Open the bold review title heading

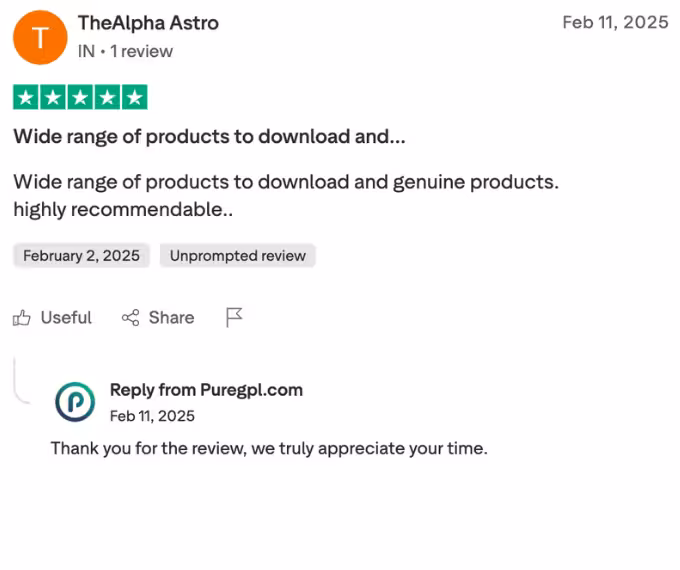tap(209, 136)
